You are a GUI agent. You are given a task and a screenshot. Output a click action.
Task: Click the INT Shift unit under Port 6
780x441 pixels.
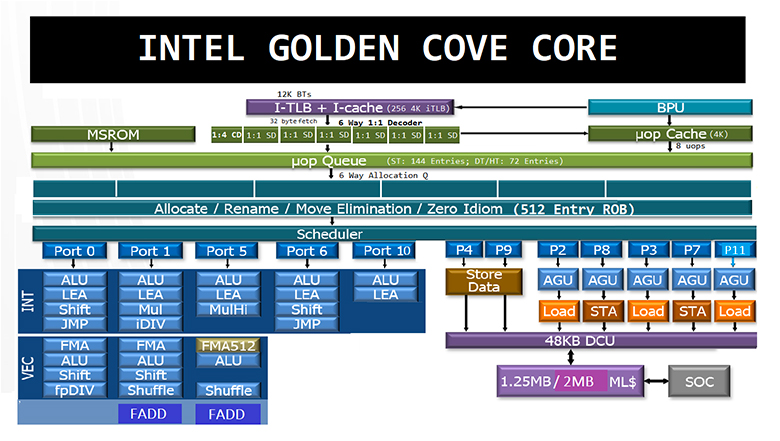(x=307, y=310)
